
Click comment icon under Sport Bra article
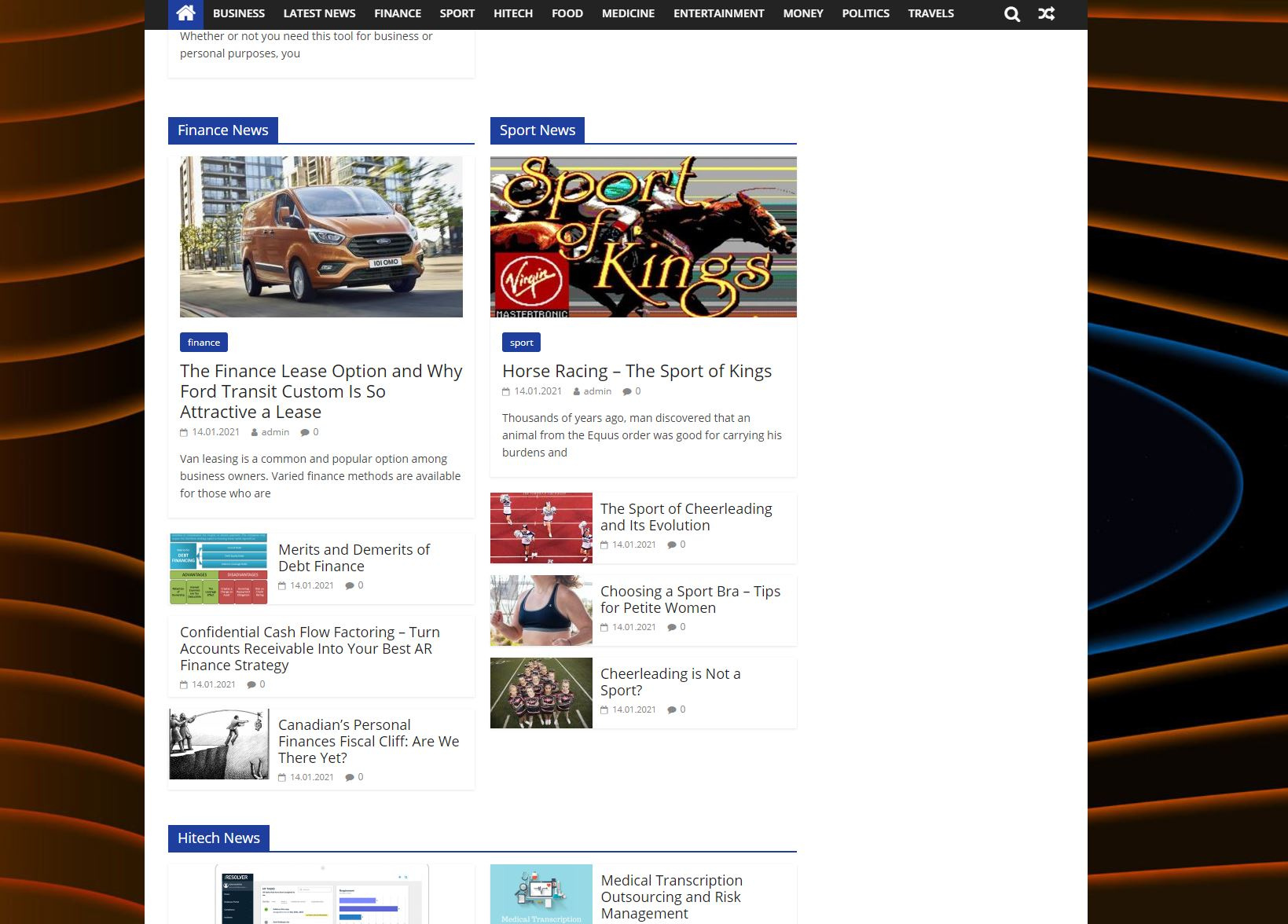(672, 627)
